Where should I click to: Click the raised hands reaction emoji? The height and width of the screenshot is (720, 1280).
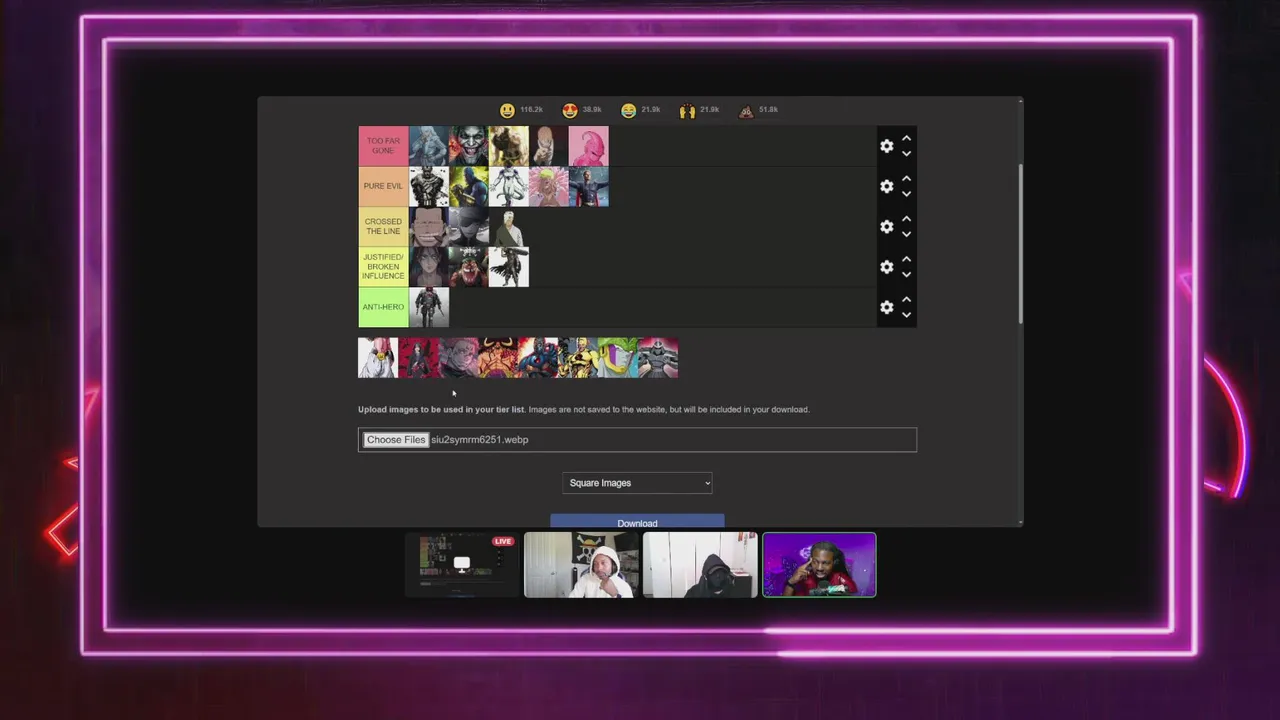point(687,110)
